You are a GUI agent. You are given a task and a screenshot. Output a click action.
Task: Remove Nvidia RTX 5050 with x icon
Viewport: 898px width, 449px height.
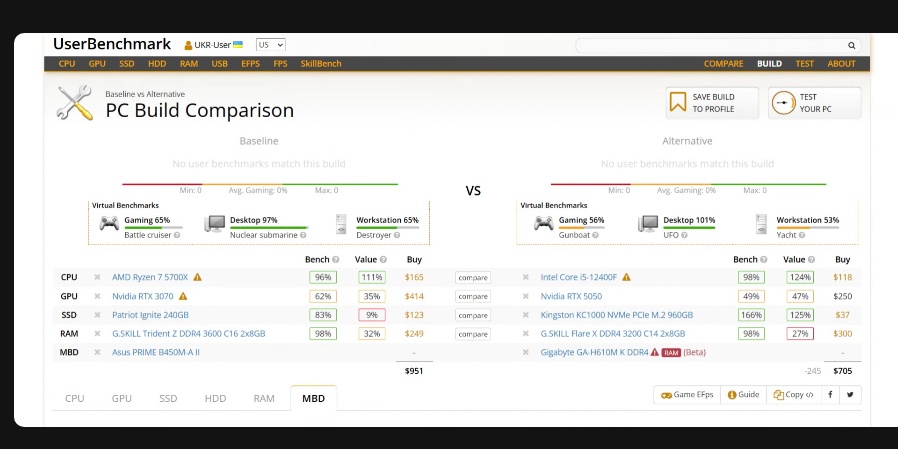[x=526, y=296]
